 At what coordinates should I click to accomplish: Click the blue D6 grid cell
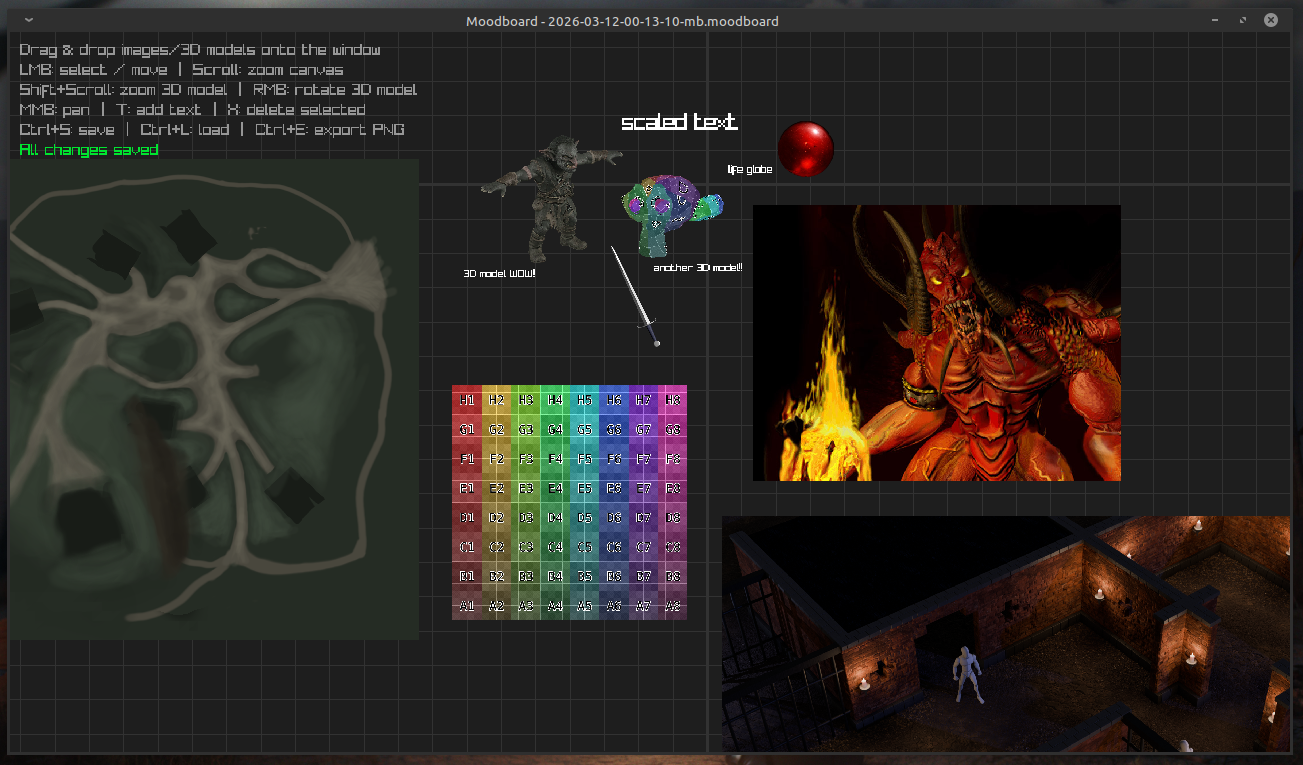[614, 517]
